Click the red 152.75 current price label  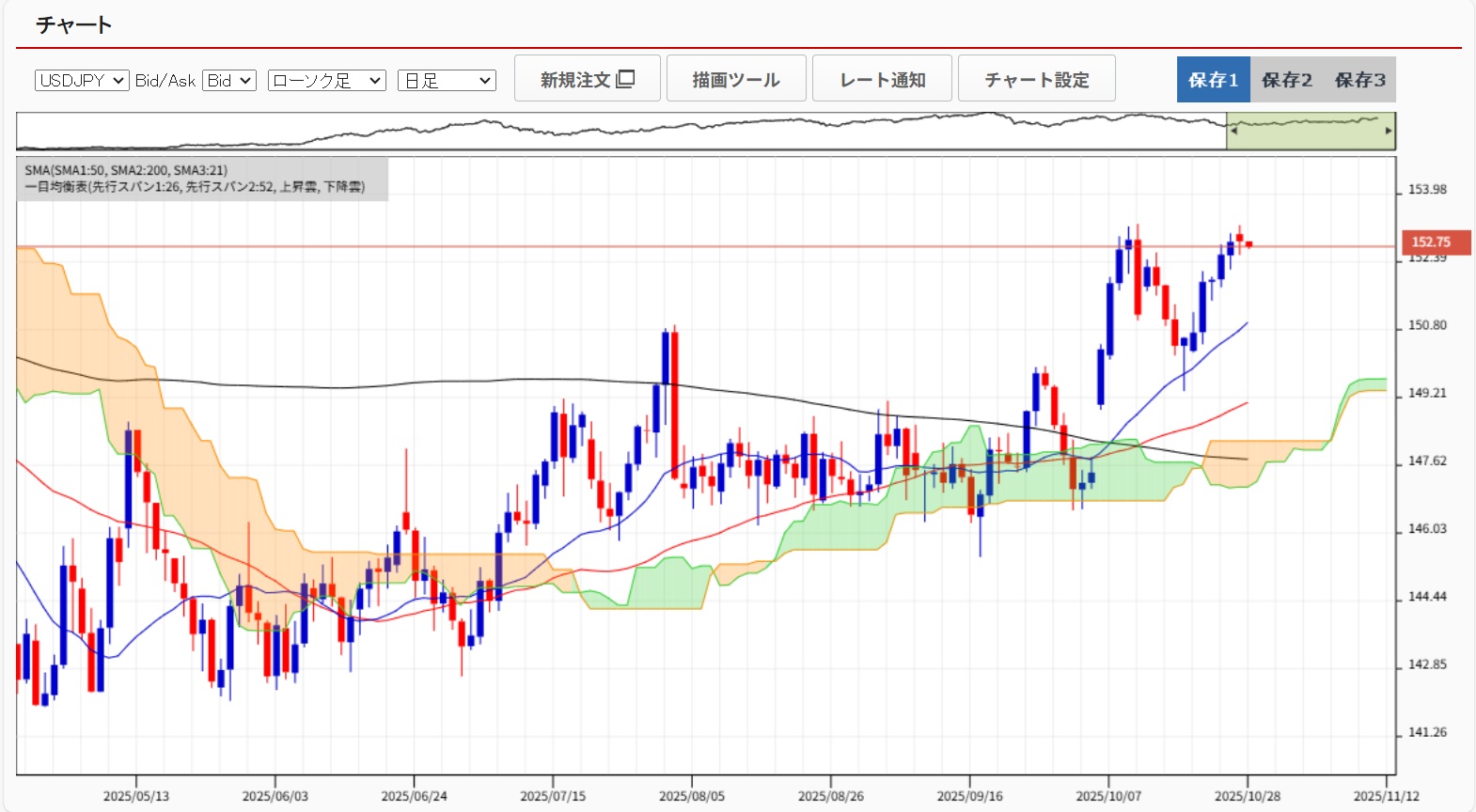(x=1434, y=242)
